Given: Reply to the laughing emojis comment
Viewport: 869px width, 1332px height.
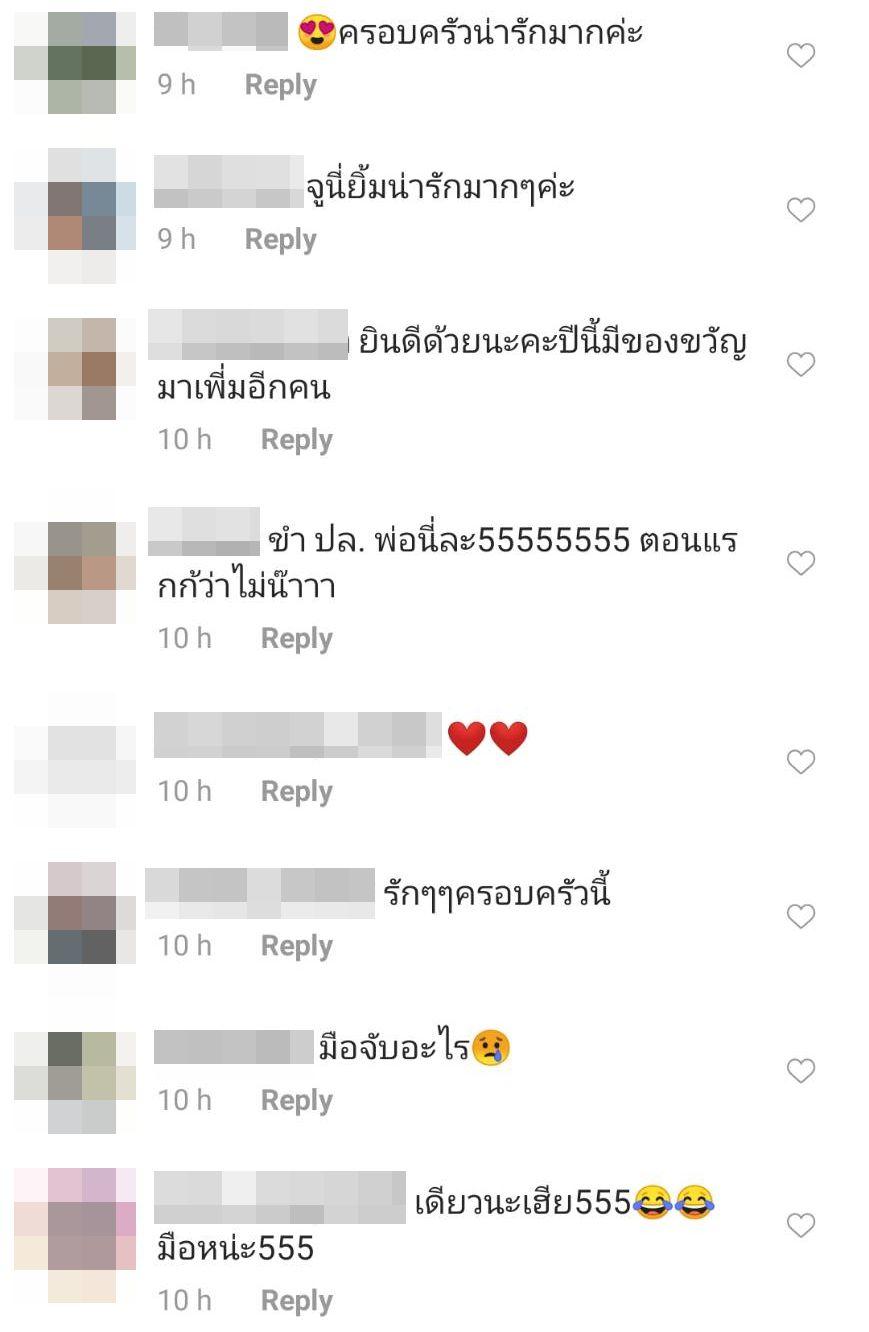Looking at the screenshot, I should pyautogui.click(x=297, y=1301).
